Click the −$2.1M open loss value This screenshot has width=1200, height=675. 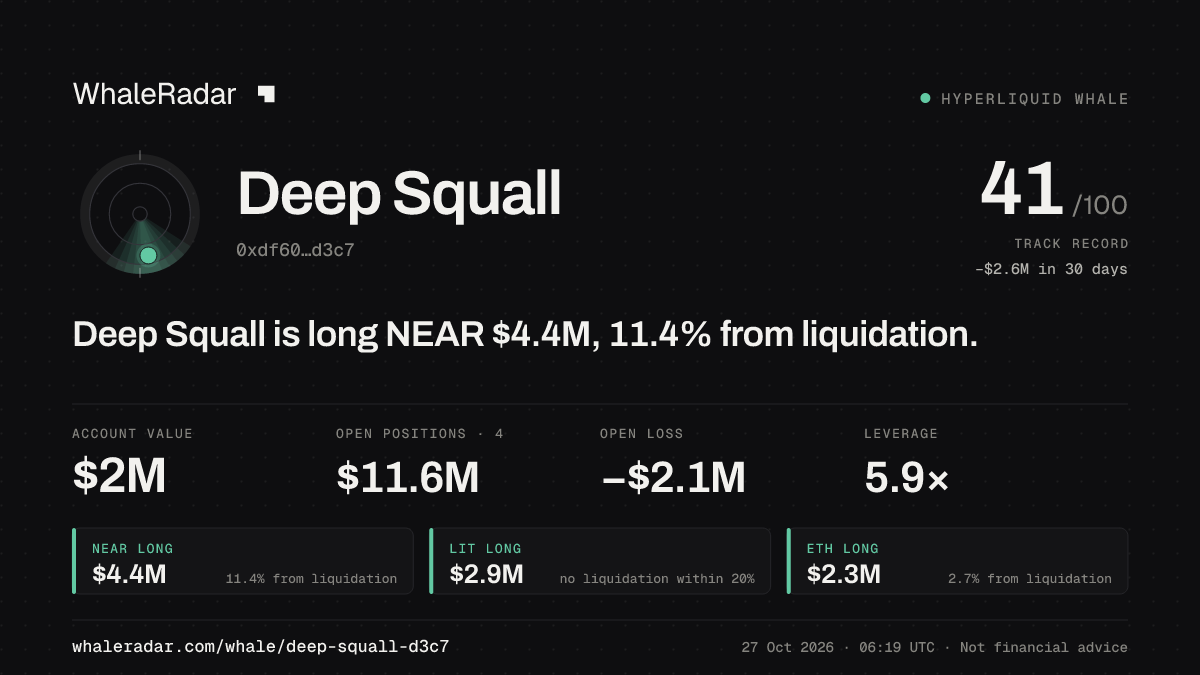pyautogui.click(x=673, y=477)
